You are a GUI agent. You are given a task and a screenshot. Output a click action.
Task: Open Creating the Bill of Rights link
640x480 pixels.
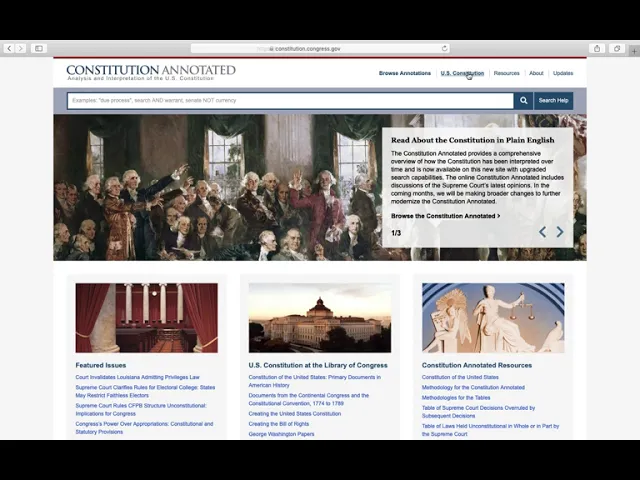[279, 424]
